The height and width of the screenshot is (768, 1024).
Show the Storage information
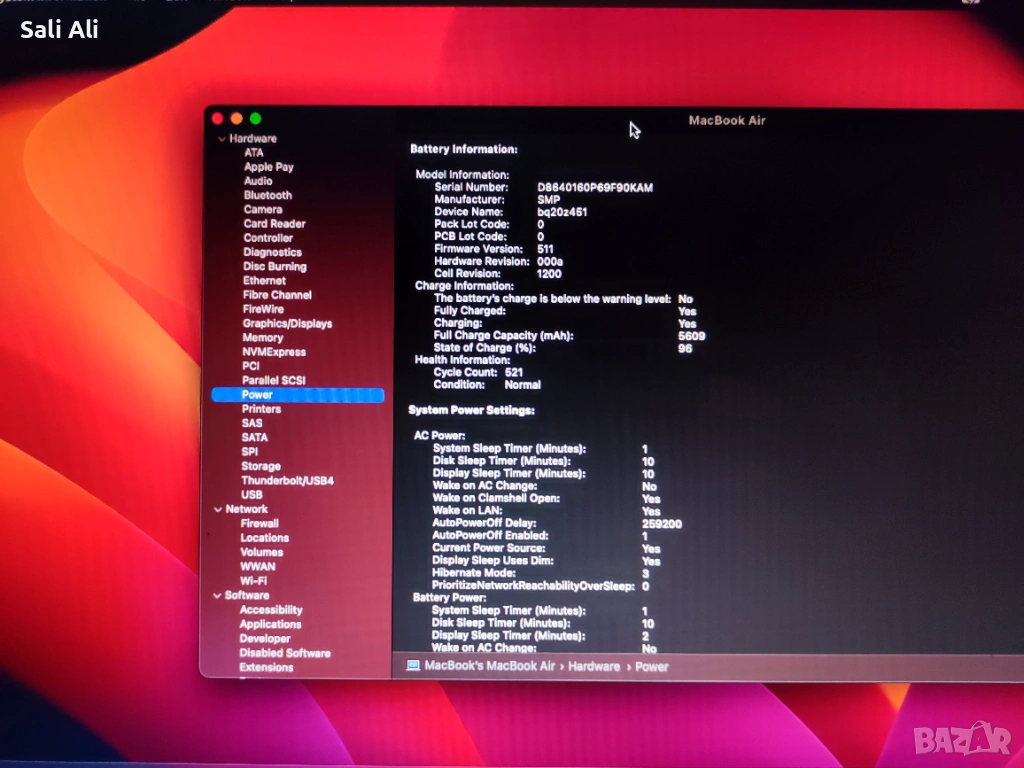pos(260,466)
